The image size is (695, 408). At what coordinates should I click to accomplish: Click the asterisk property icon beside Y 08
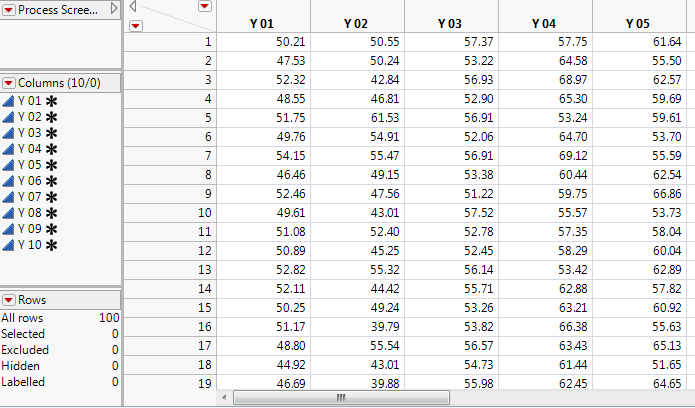[x=51, y=213]
